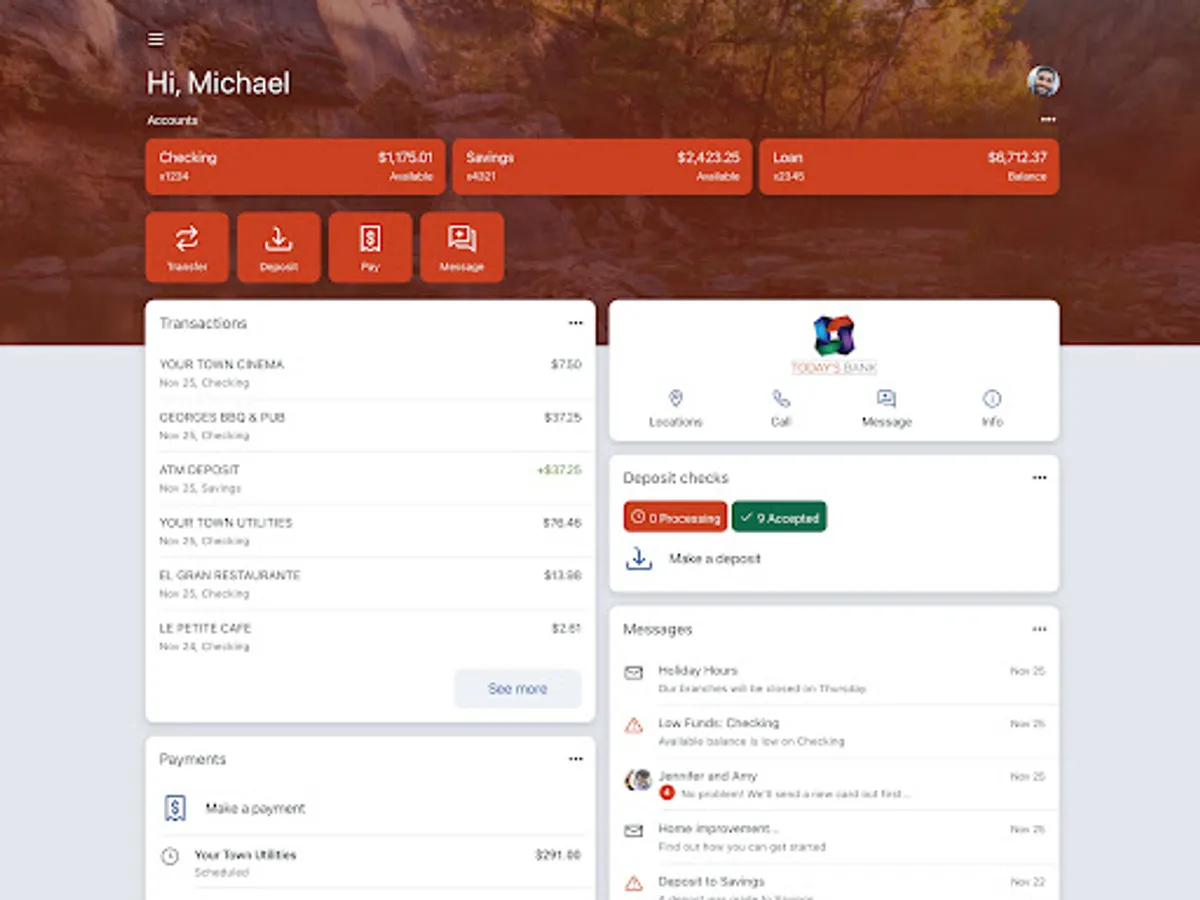Open Michael's profile avatar

(1043, 82)
